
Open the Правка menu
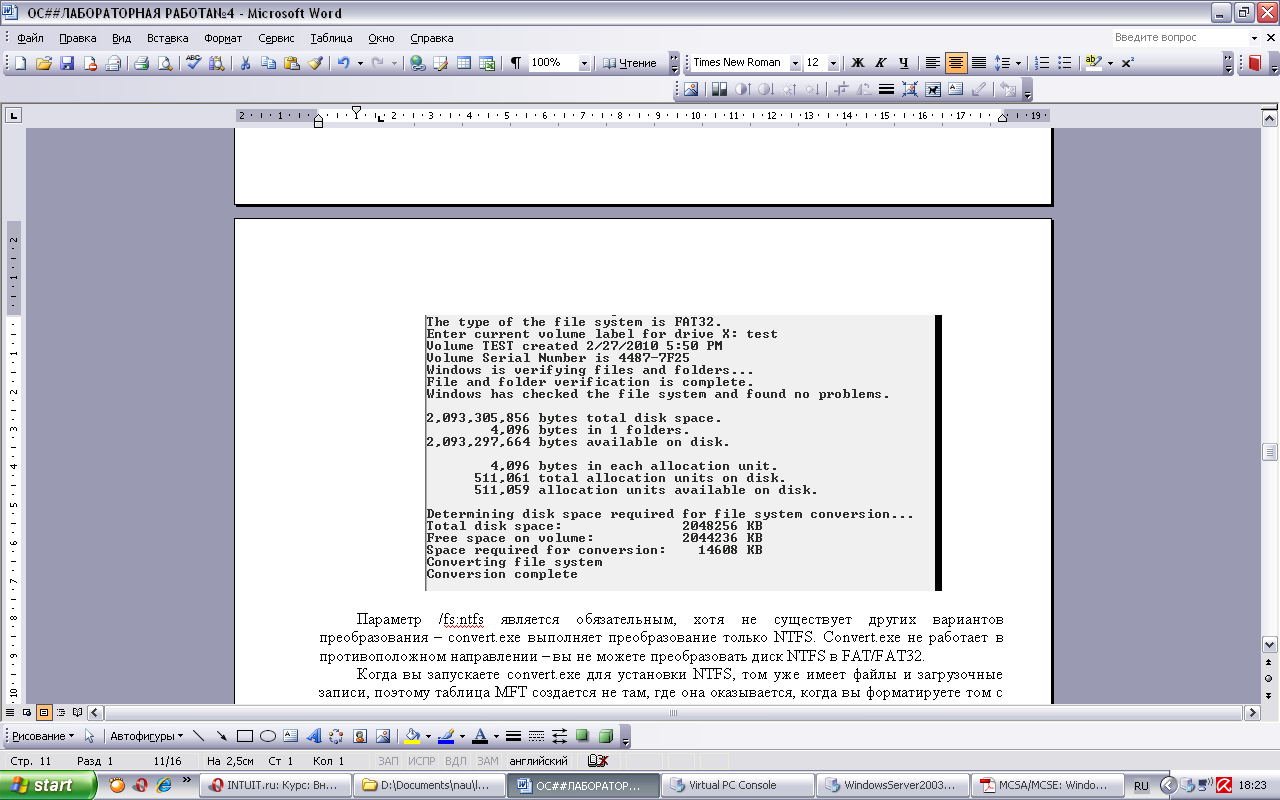77,38
